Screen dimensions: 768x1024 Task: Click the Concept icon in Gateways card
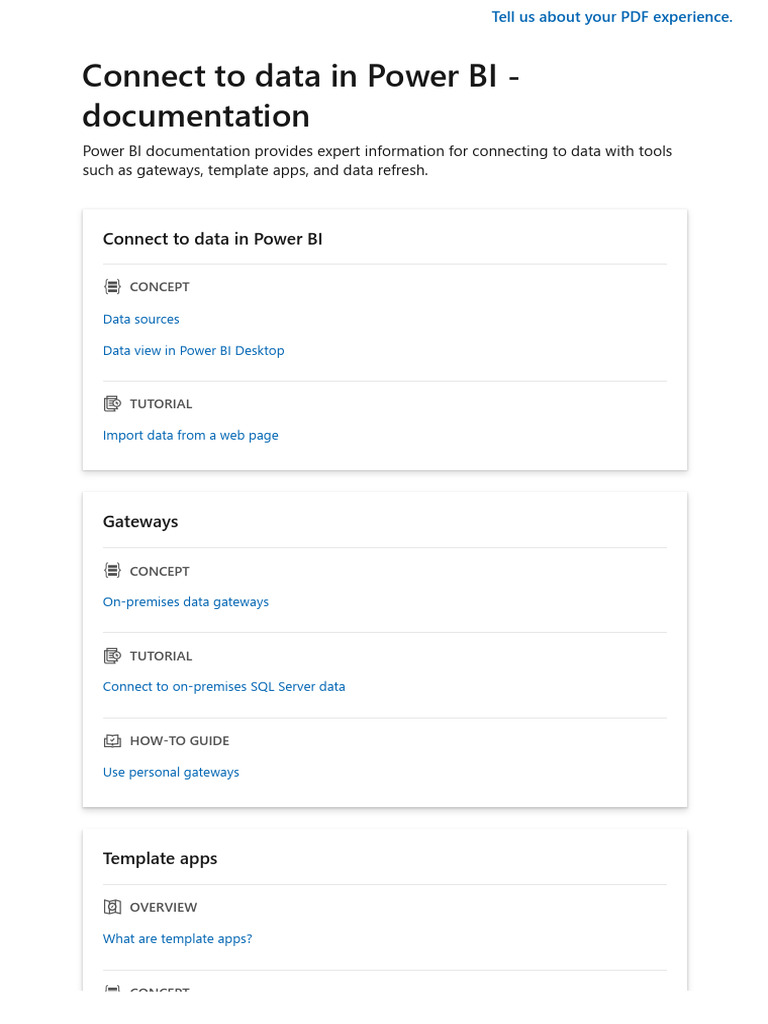[x=112, y=571]
